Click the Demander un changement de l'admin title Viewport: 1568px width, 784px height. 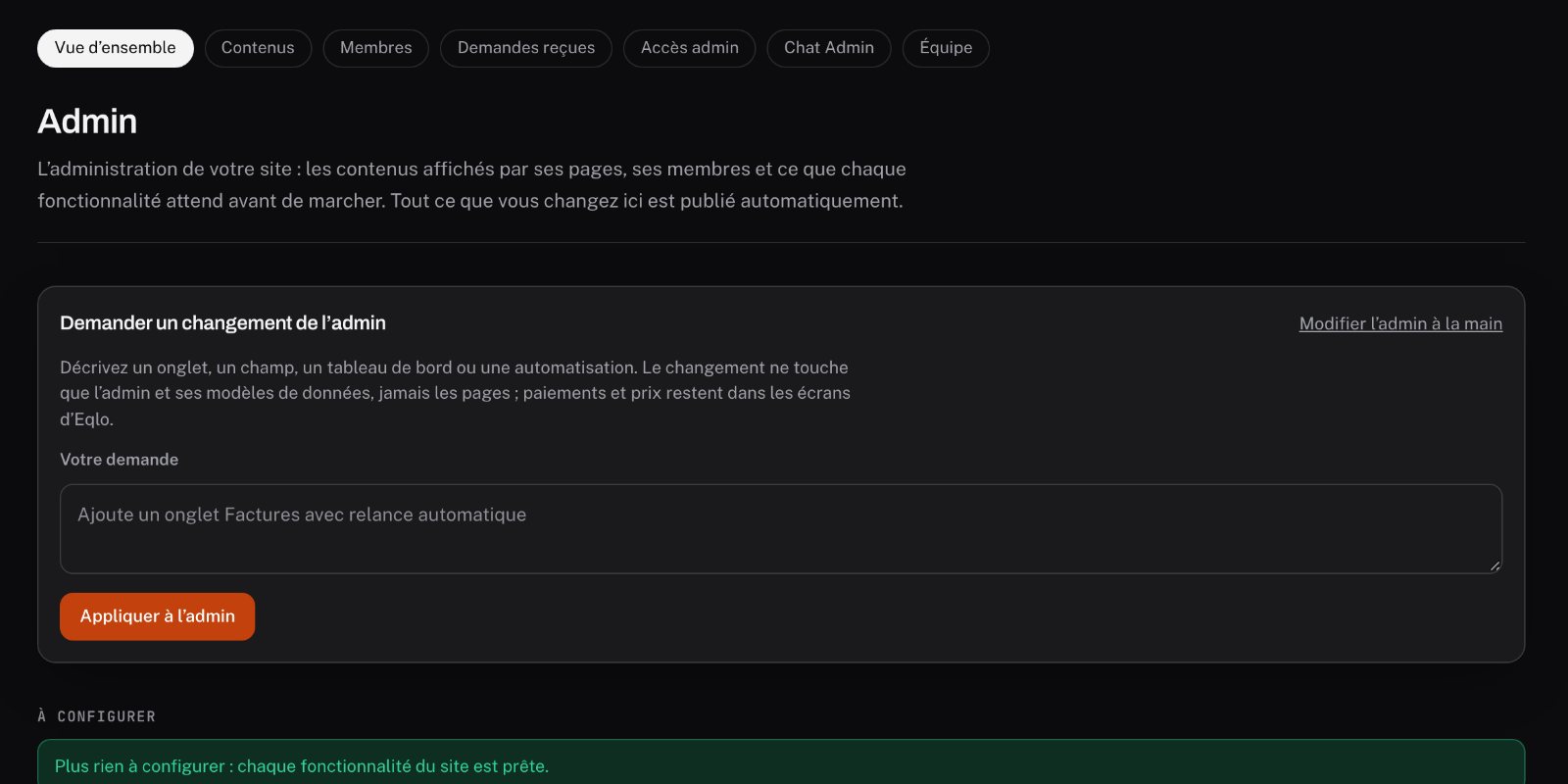(222, 323)
